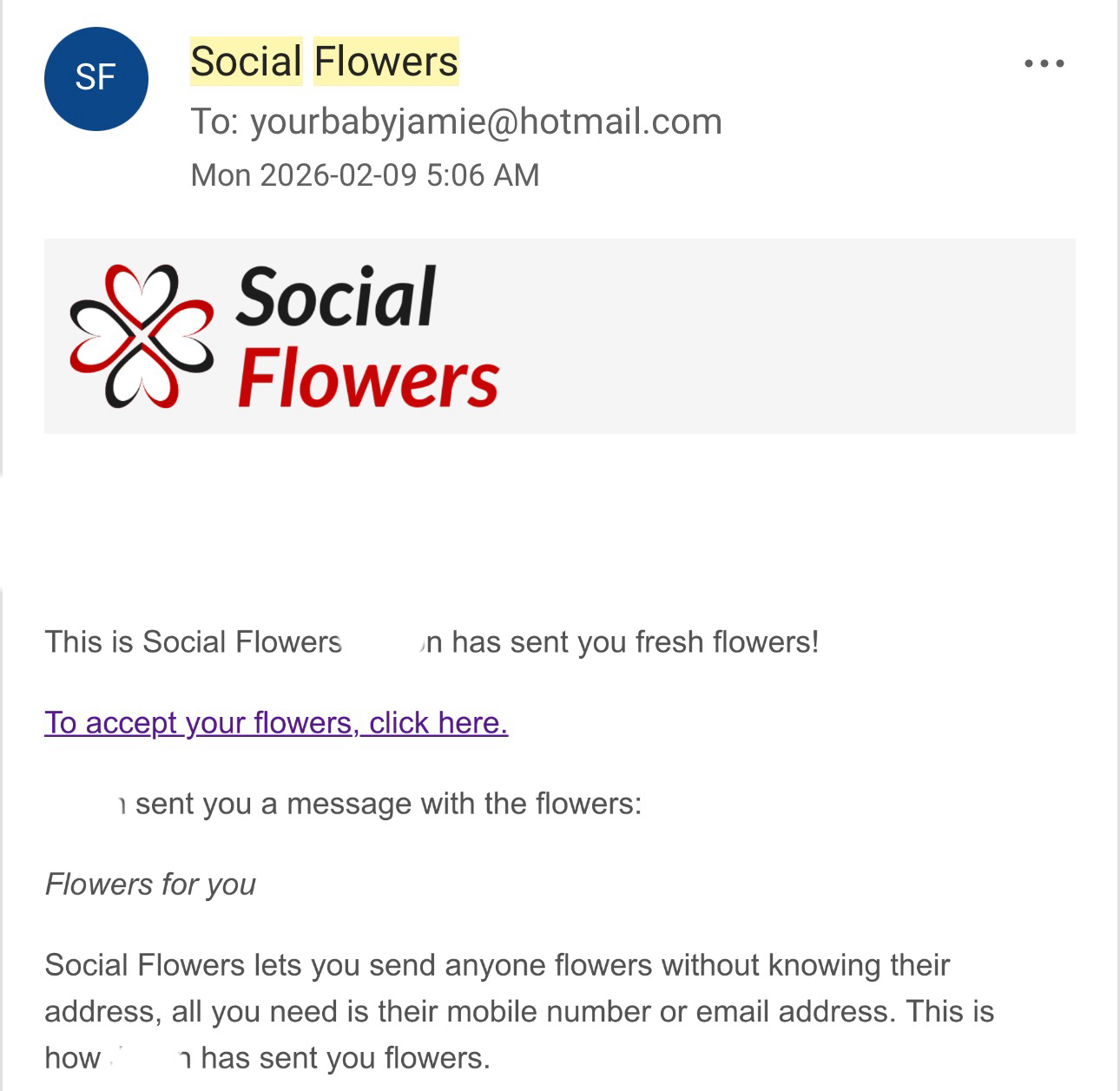Click the SF sender avatar circle

[x=96, y=78]
